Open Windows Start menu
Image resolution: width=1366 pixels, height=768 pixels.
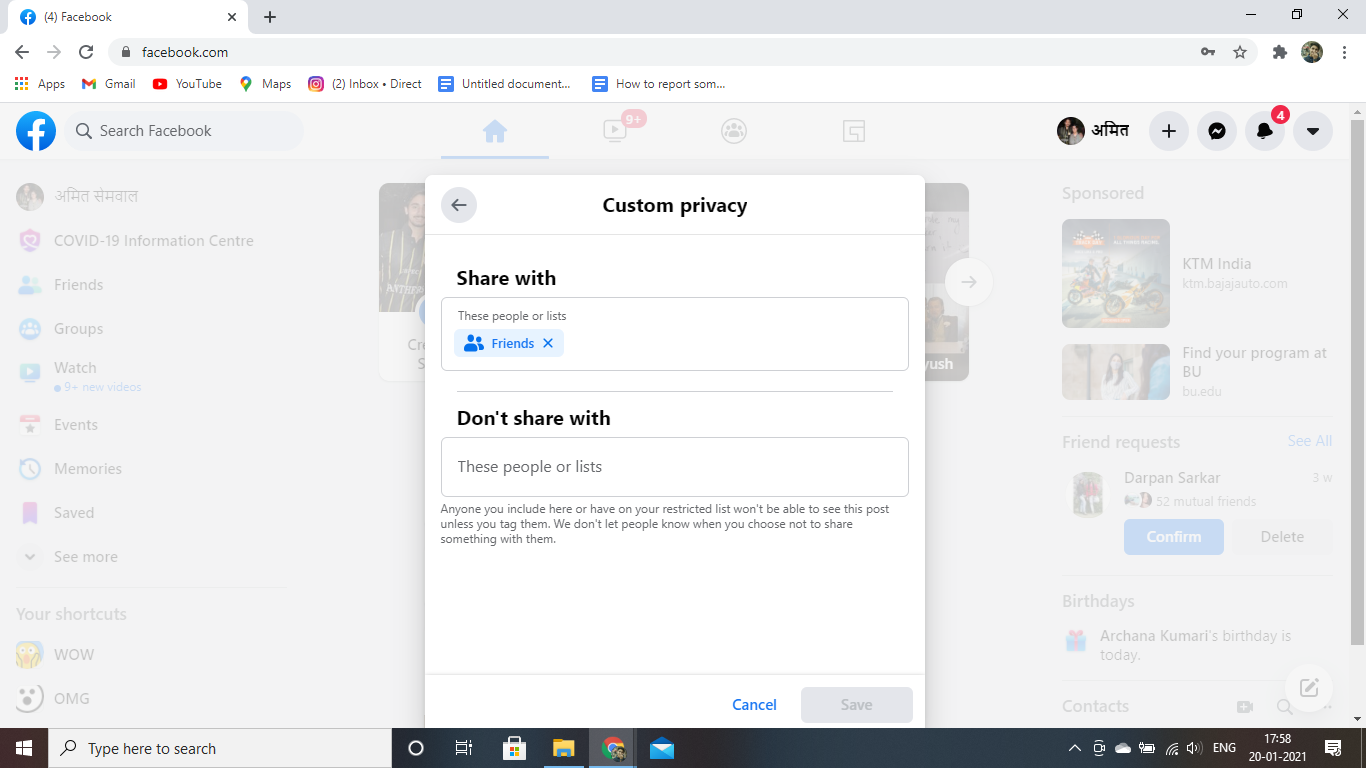[x=24, y=748]
